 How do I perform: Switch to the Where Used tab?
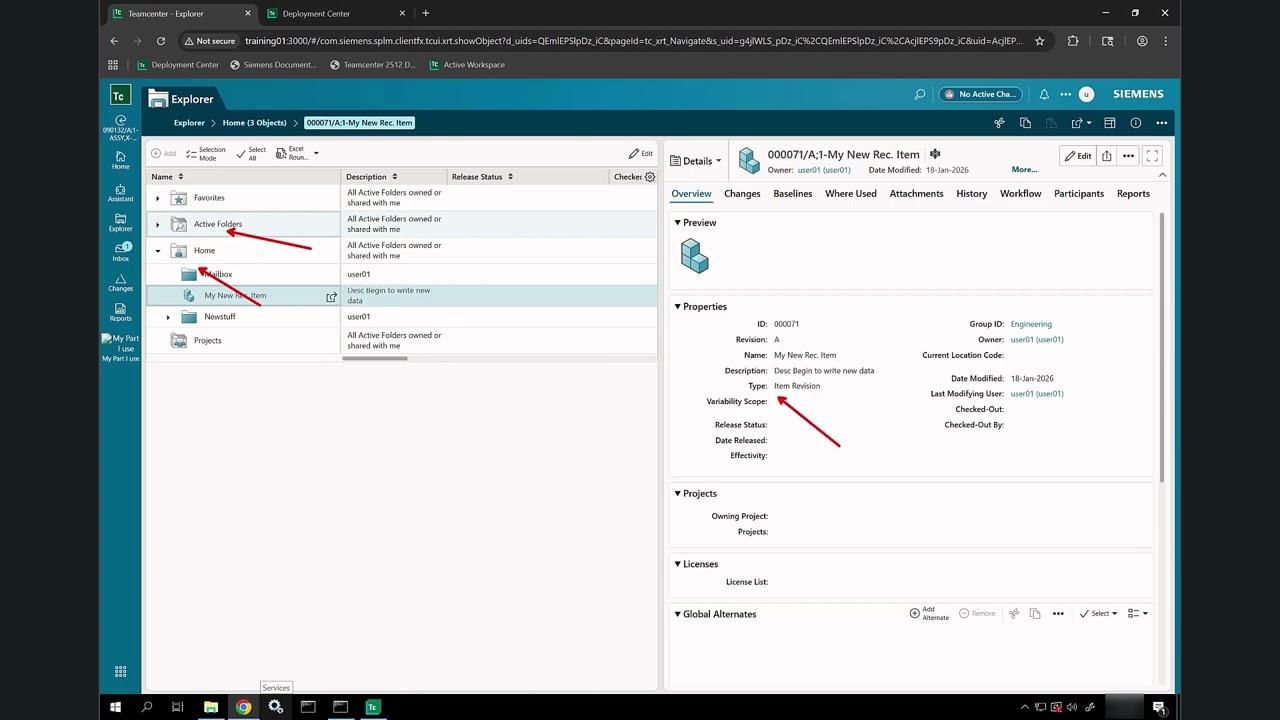point(851,194)
